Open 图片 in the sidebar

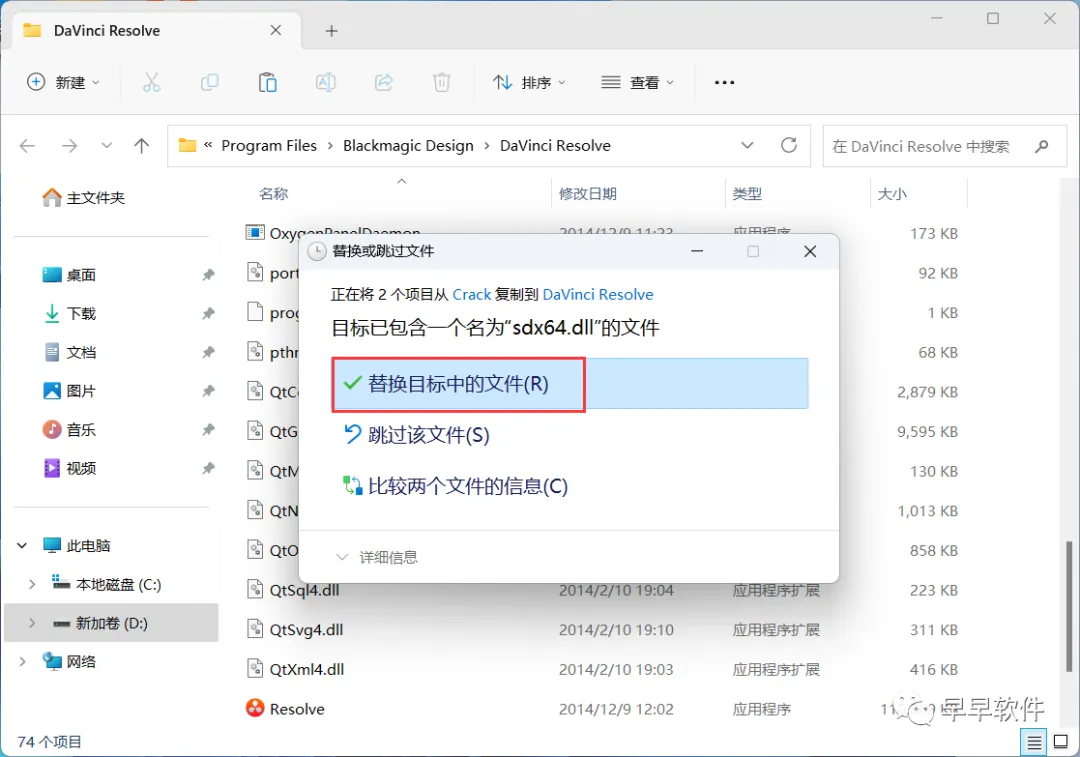(69, 391)
